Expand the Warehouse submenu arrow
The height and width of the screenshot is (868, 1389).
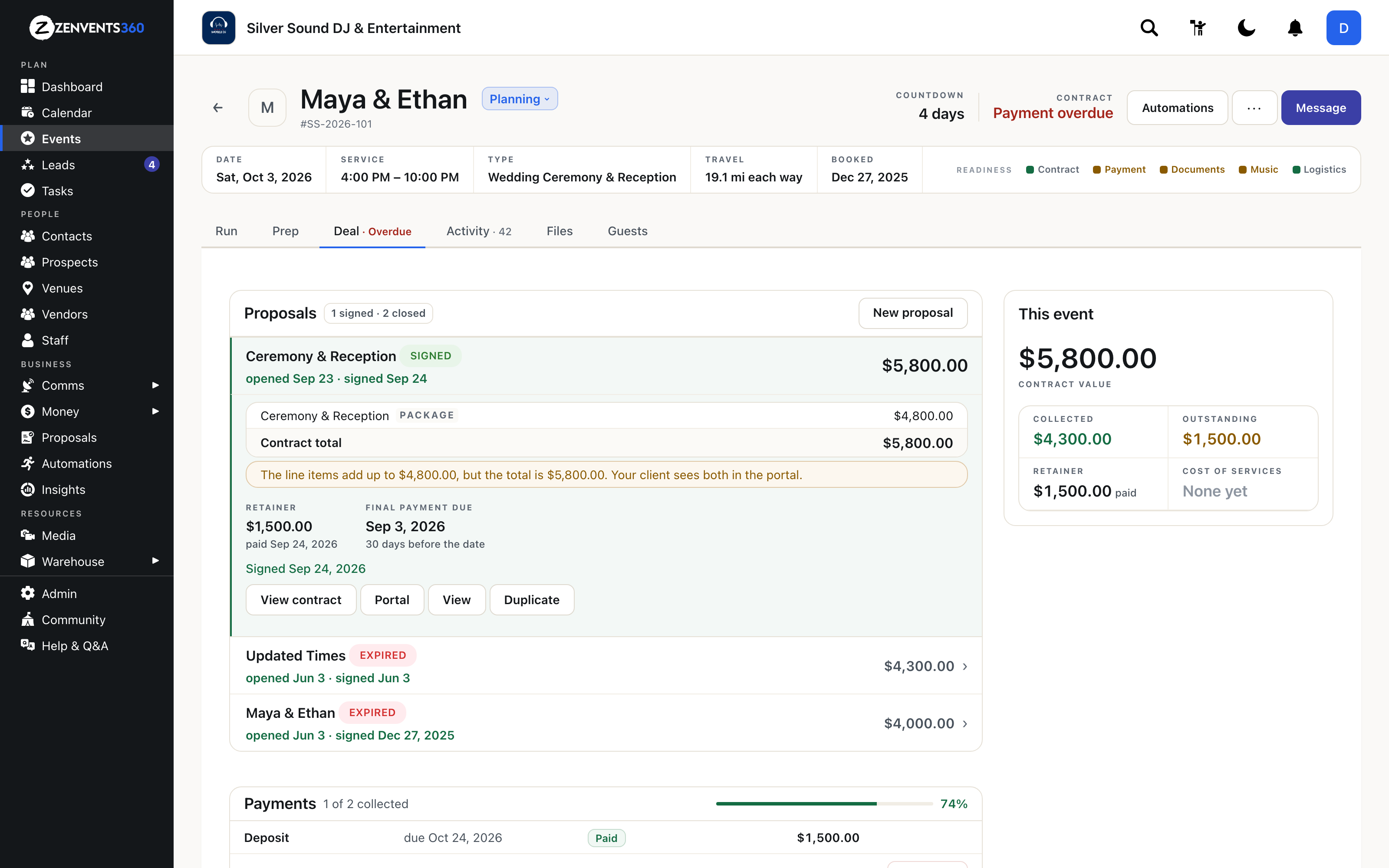click(155, 561)
